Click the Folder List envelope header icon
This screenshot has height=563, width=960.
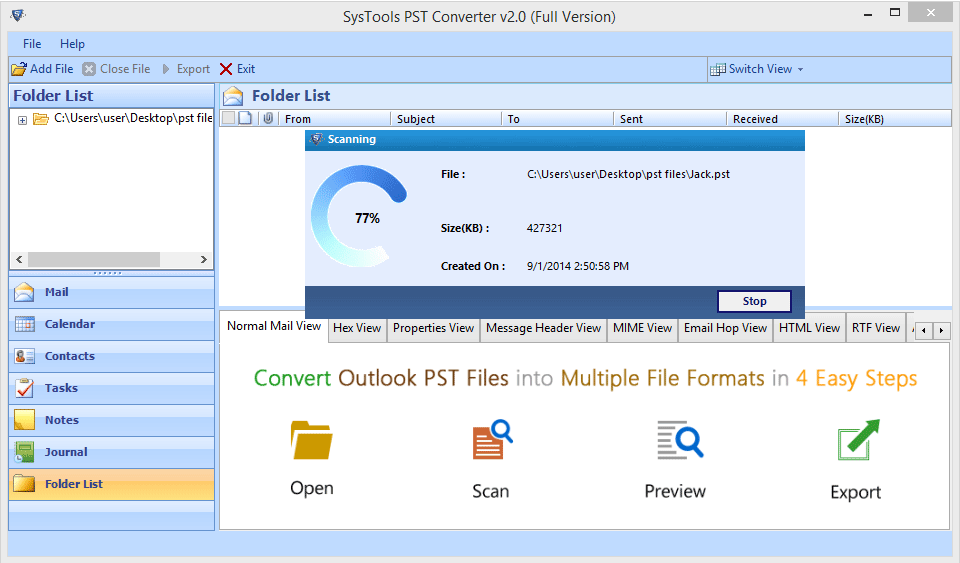coord(233,96)
